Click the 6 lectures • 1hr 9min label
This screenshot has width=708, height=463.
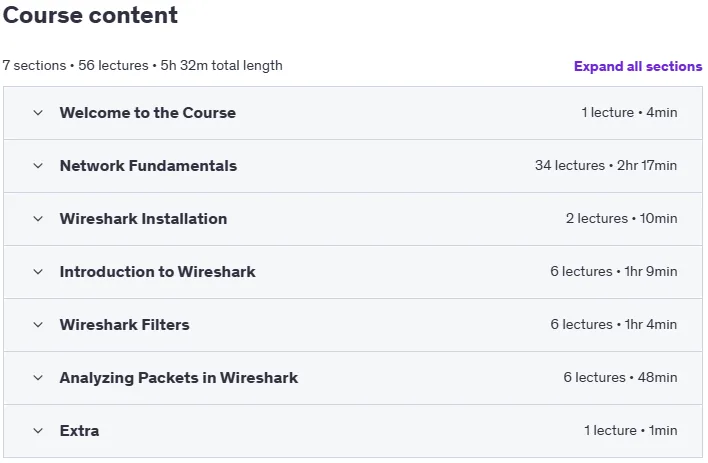tap(614, 271)
